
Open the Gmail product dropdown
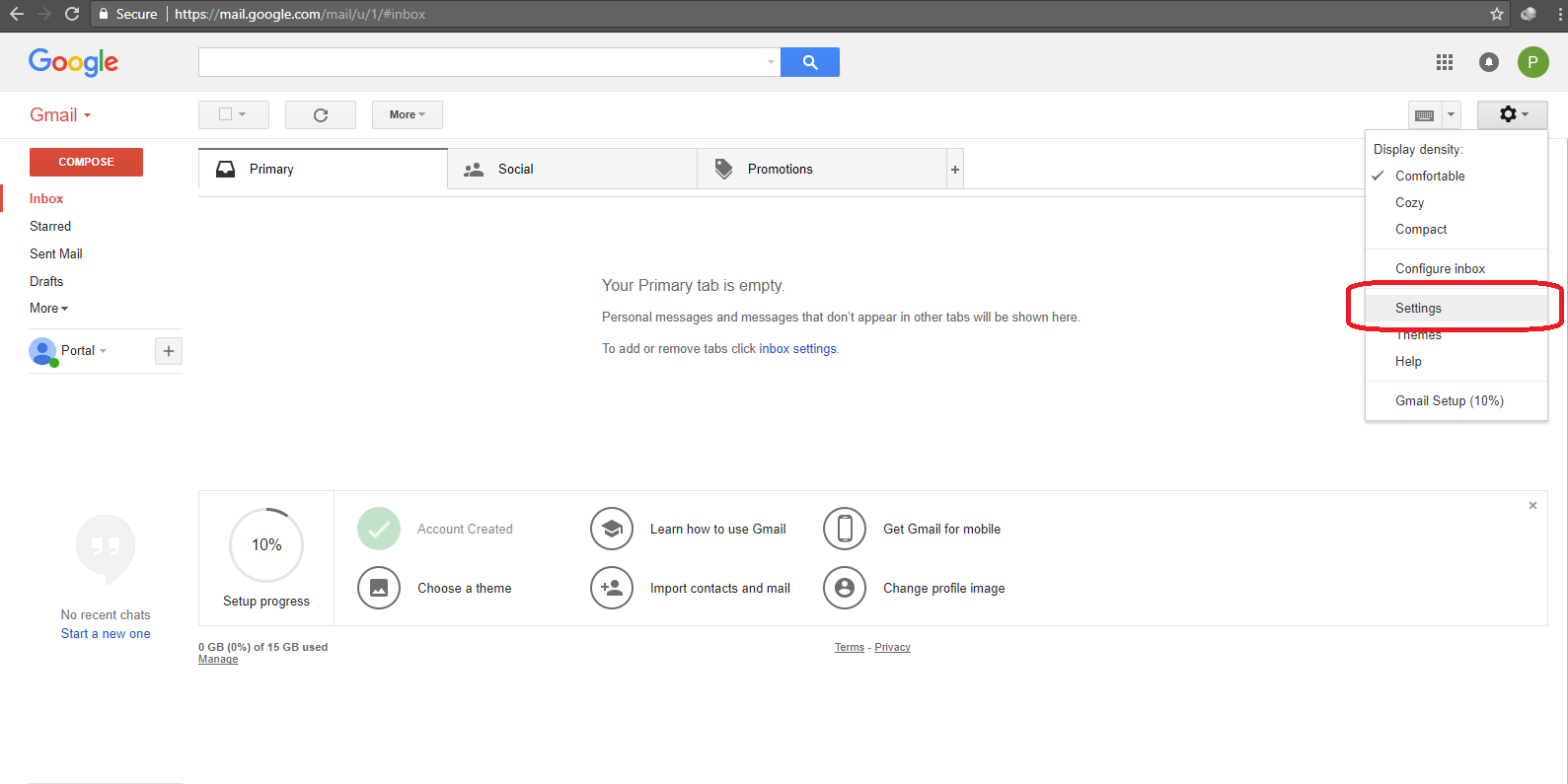[60, 114]
